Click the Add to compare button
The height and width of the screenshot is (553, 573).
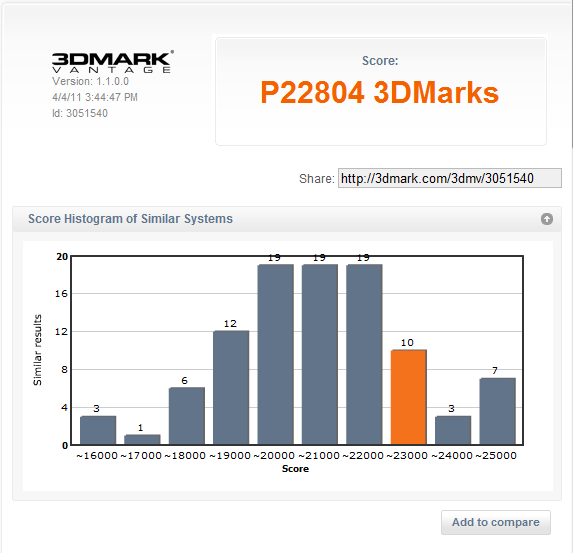[496, 522]
